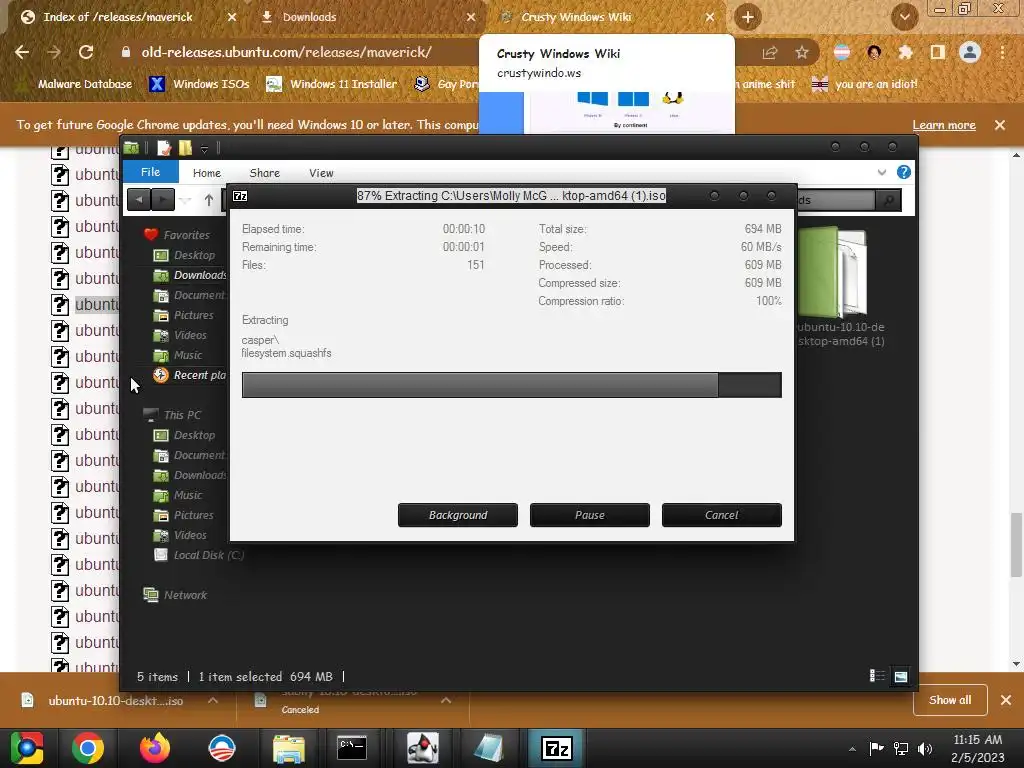The image size is (1024, 768).
Task: Open the File tab in Explorer
Action: coord(150,172)
